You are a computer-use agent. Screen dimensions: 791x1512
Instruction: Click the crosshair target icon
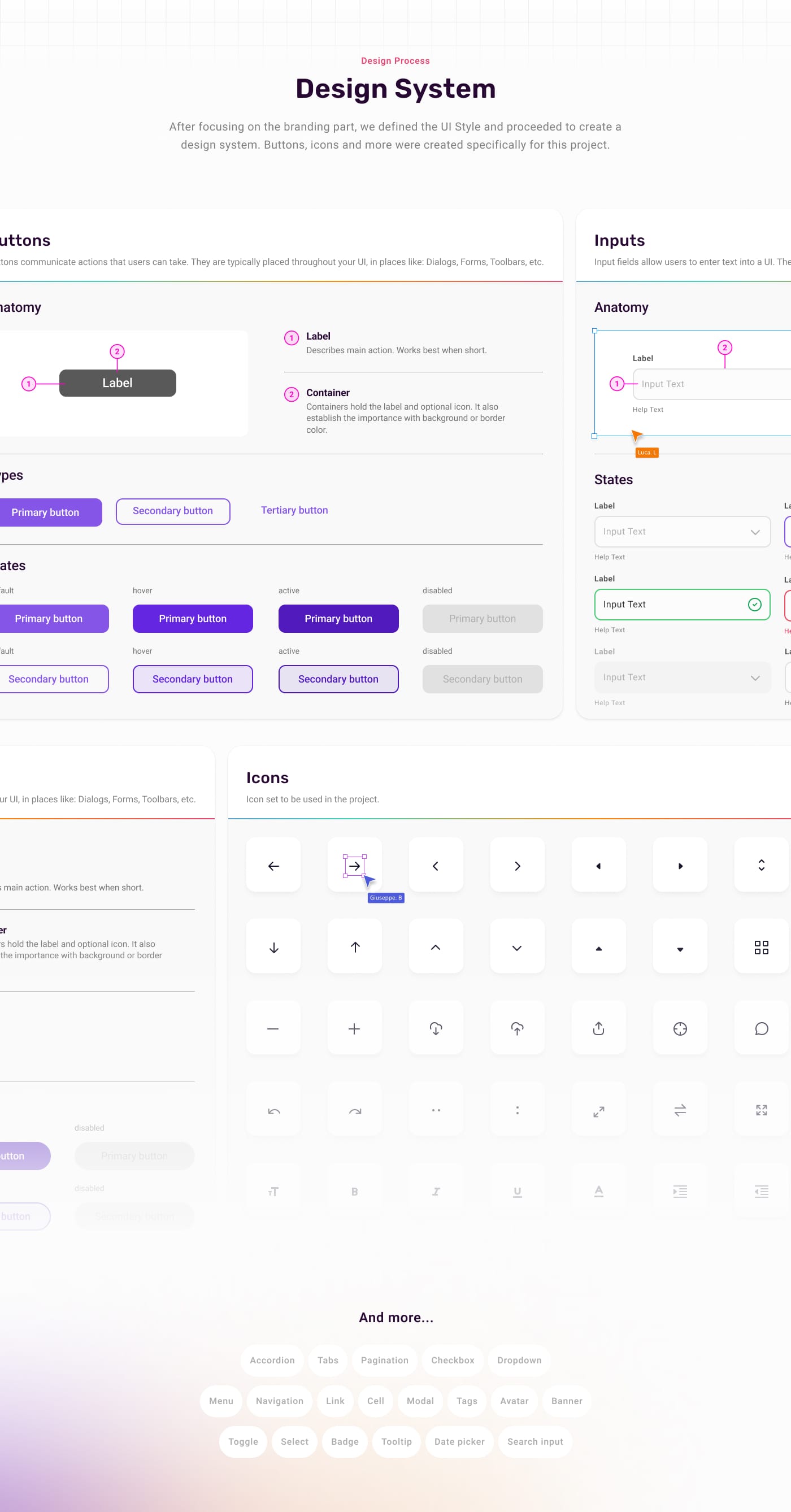[x=680, y=1028]
